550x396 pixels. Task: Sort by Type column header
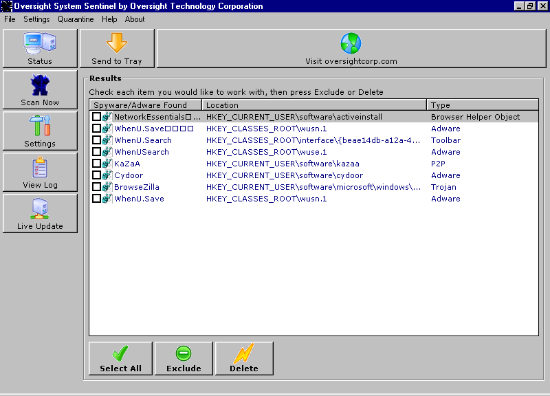click(483, 105)
